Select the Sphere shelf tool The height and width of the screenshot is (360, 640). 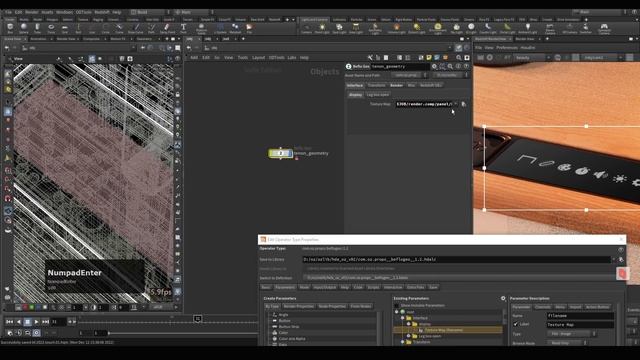tap(24, 28)
